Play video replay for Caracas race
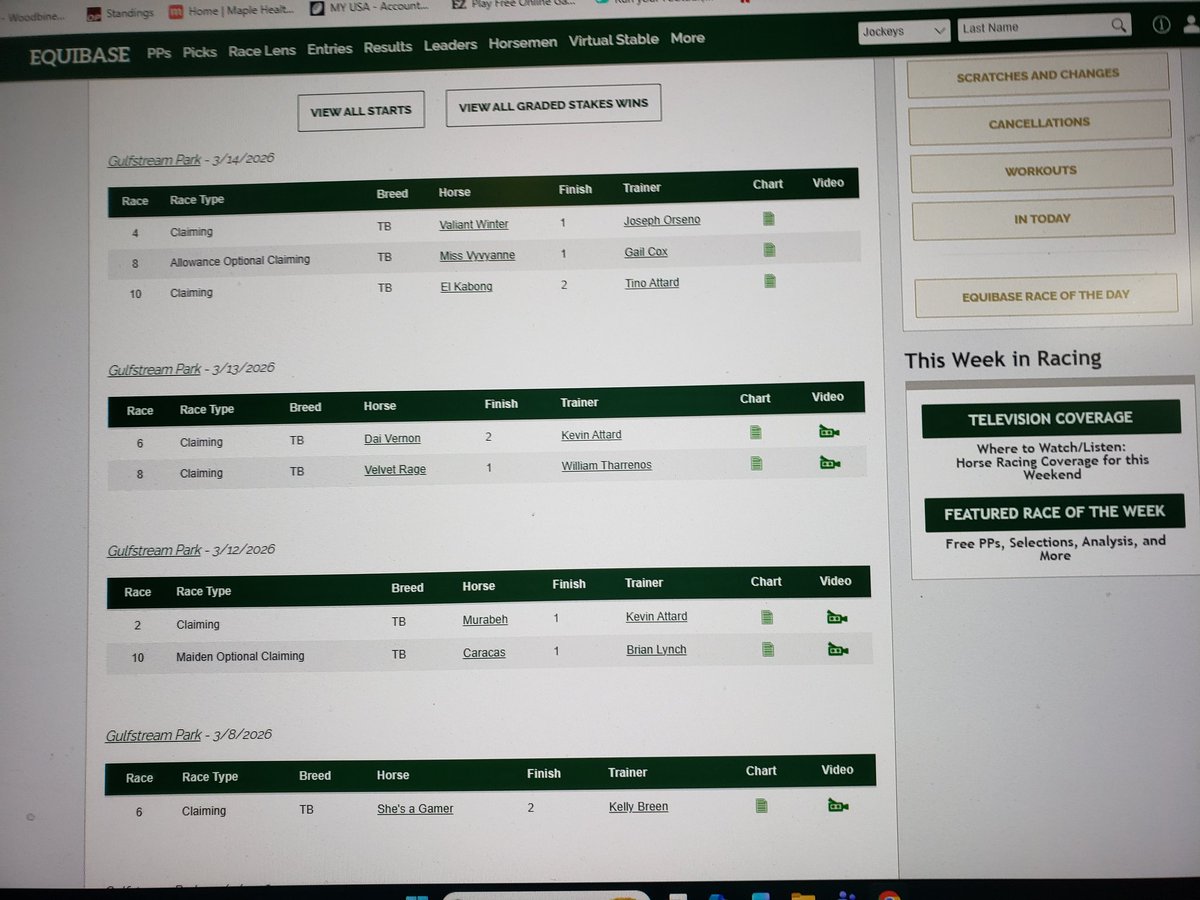 point(838,650)
